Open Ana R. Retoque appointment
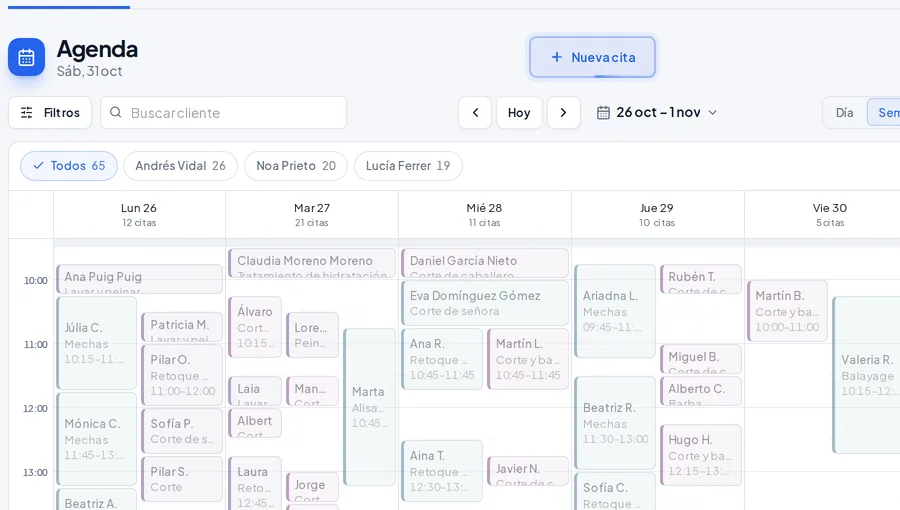Screen dimensions: 900x510 pos(442,359)
